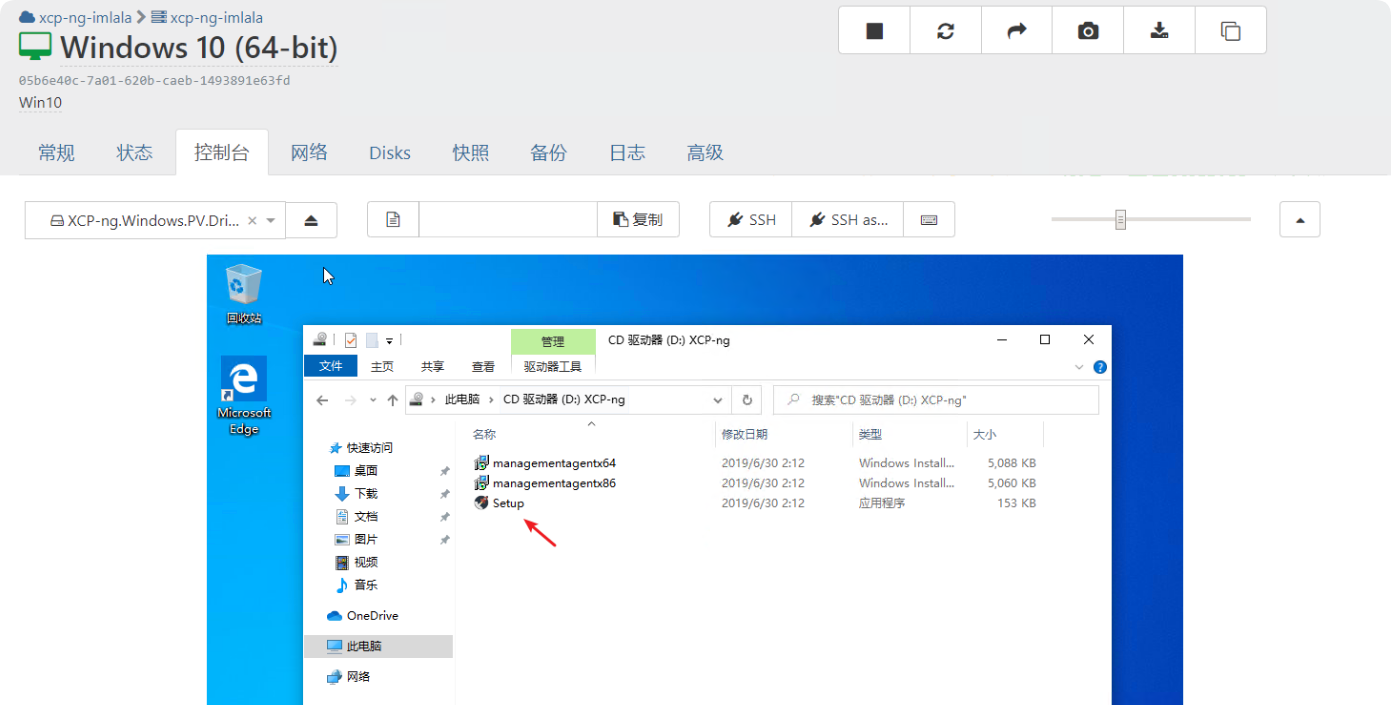Open OneDrive in the navigation pane
Screen dimensions: 1391x705
(x=363, y=616)
